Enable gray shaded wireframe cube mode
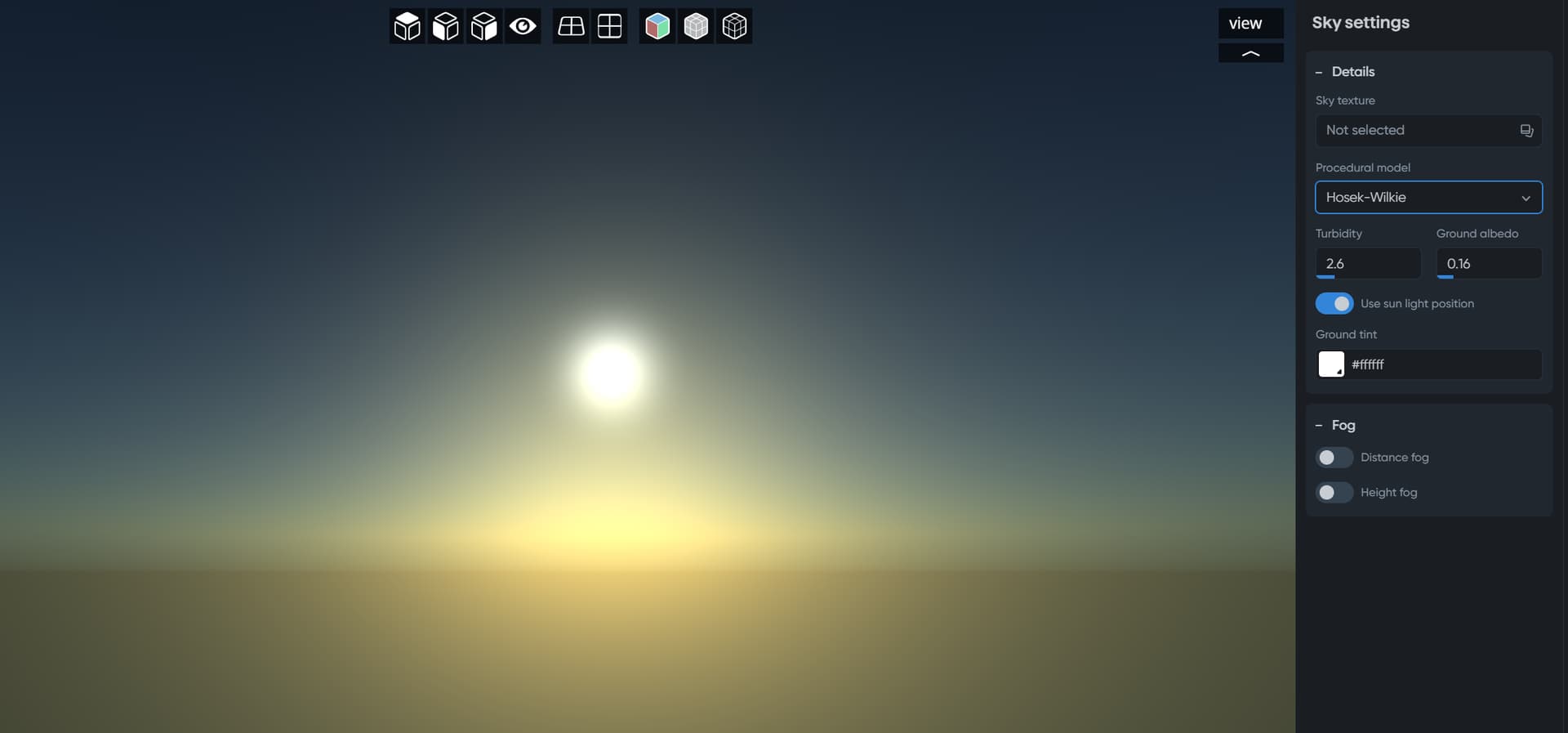1568x733 pixels. coord(696,26)
